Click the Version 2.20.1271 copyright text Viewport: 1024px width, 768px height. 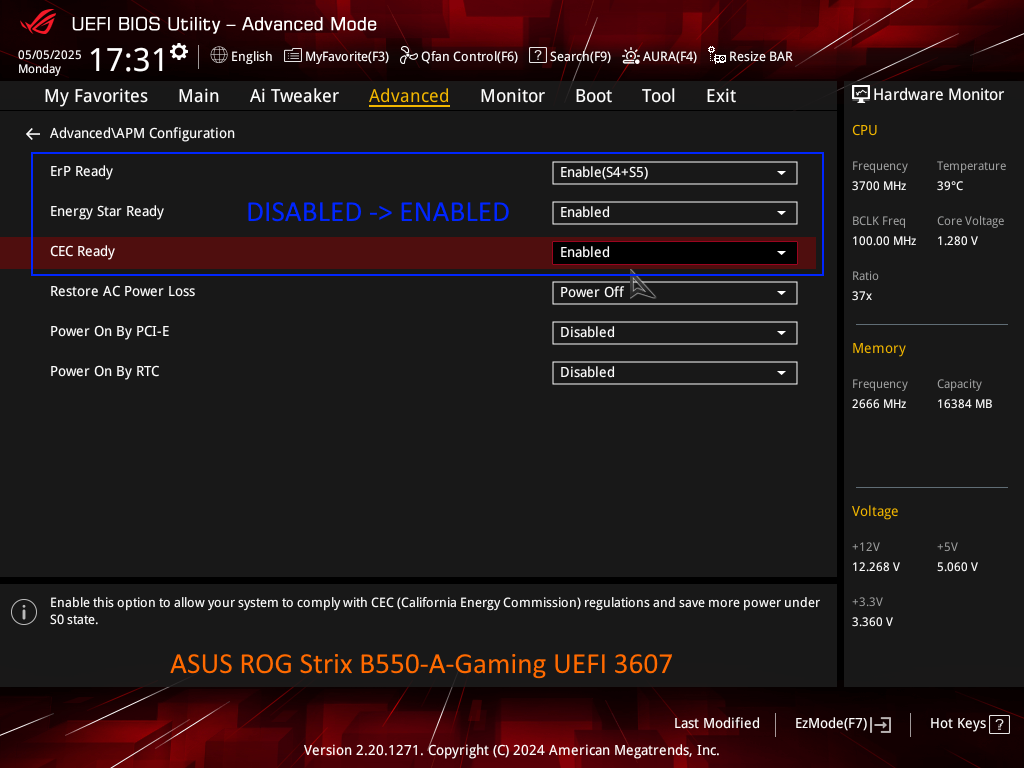coord(511,750)
